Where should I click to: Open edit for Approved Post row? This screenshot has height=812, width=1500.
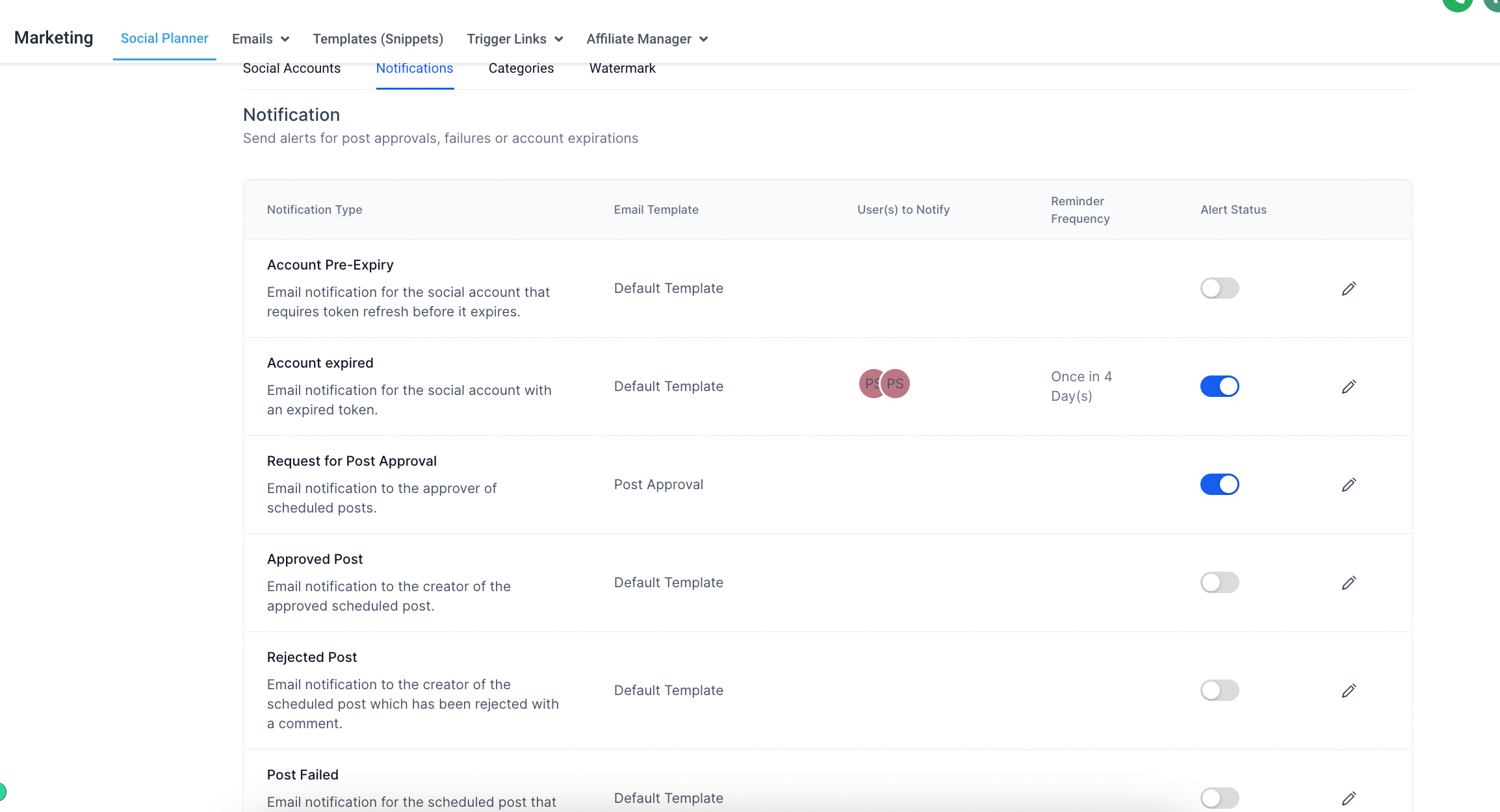click(1349, 583)
